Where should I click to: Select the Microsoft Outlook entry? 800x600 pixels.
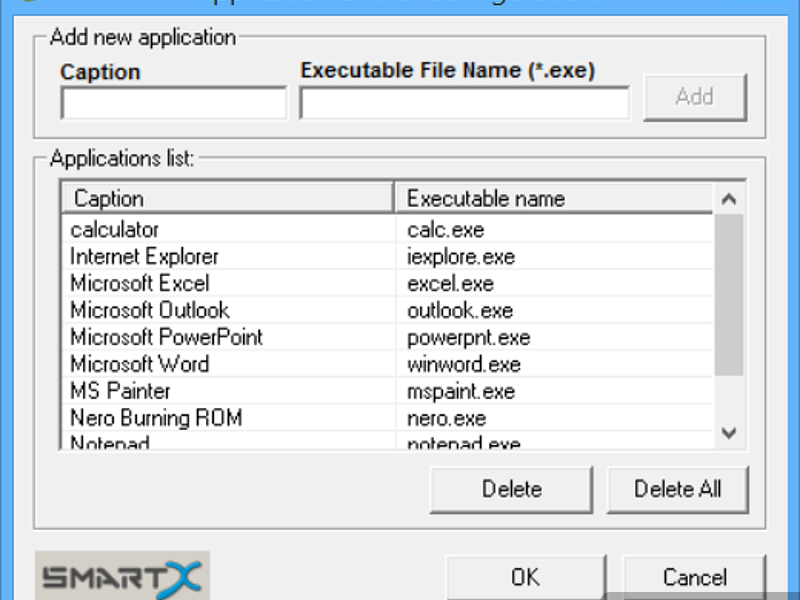387,310
